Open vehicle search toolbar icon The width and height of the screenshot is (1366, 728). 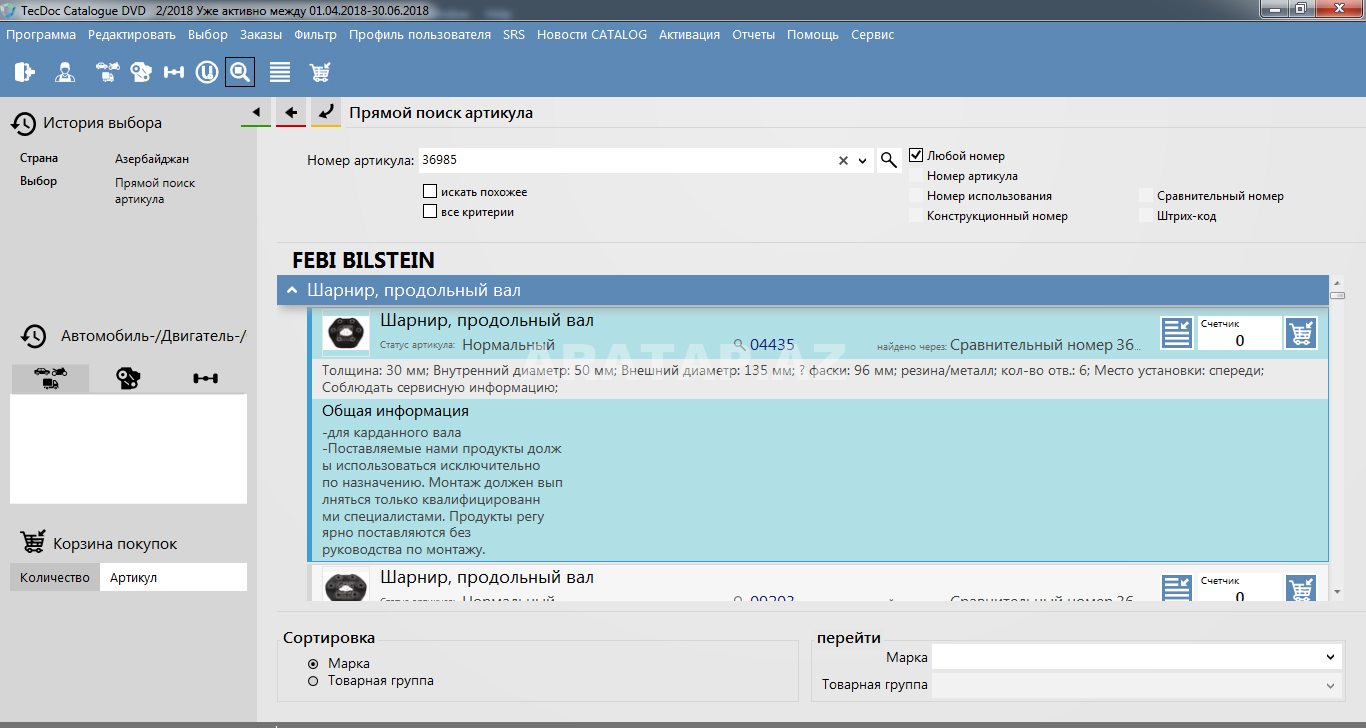[x=107, y=72]
